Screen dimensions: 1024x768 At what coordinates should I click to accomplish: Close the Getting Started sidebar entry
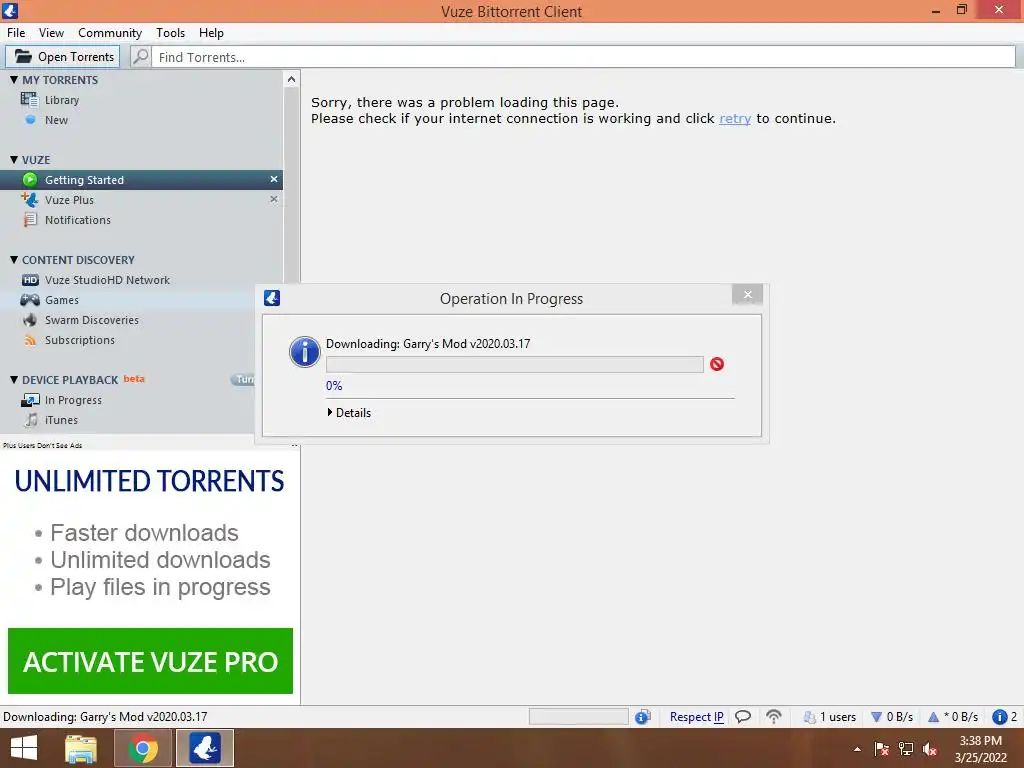pyautogui.click(x=274, y=179)
